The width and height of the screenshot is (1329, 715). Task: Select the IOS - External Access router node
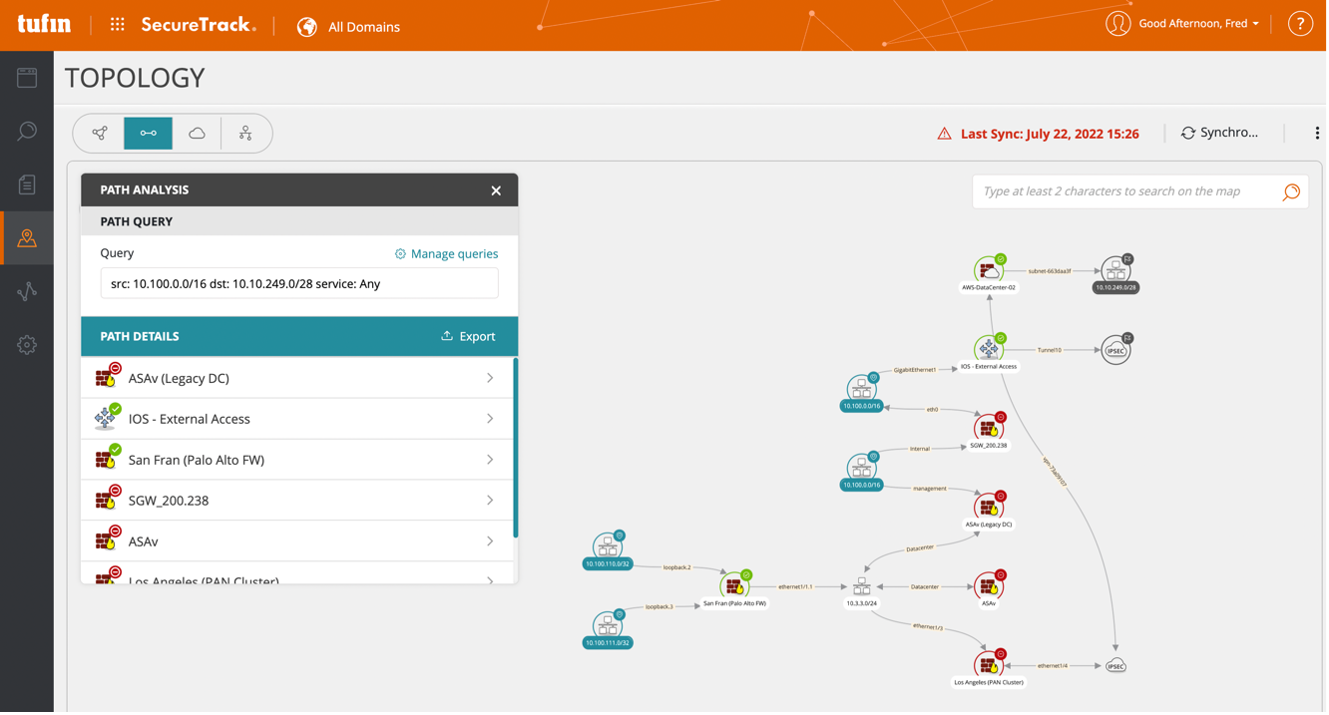click(989, 349)
